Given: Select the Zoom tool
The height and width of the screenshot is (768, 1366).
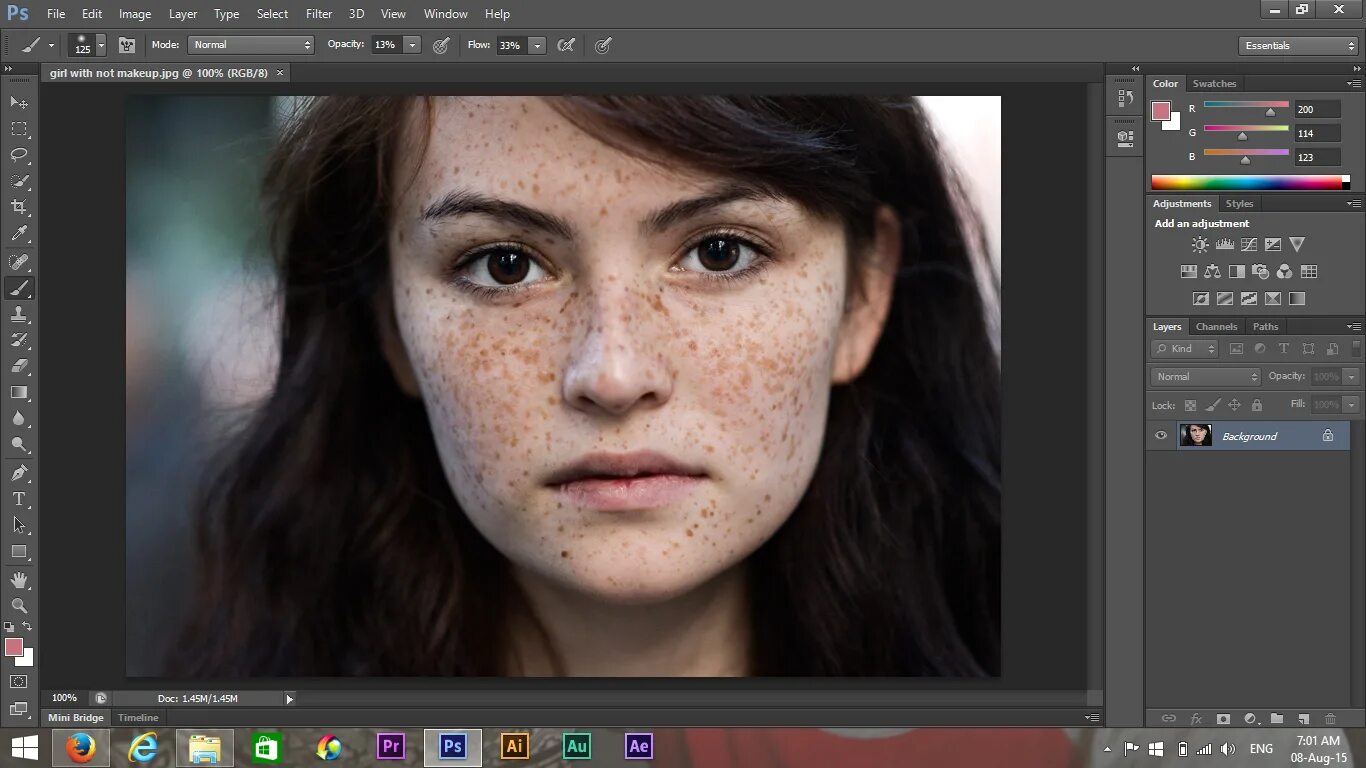Looking at the screenshot, I should pyautogui.click(x=19, y=606).
